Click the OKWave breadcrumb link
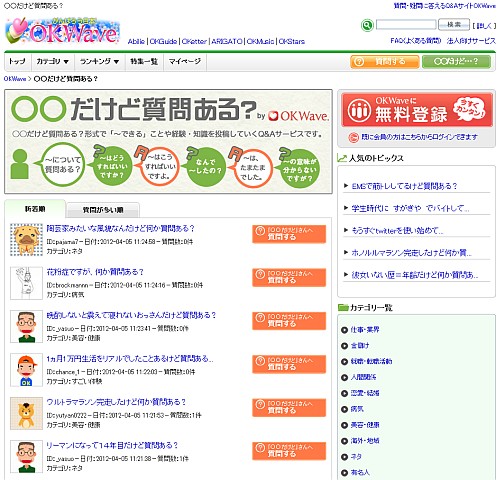The width and height of the screenshot is (503, 480). pos(15,79)
